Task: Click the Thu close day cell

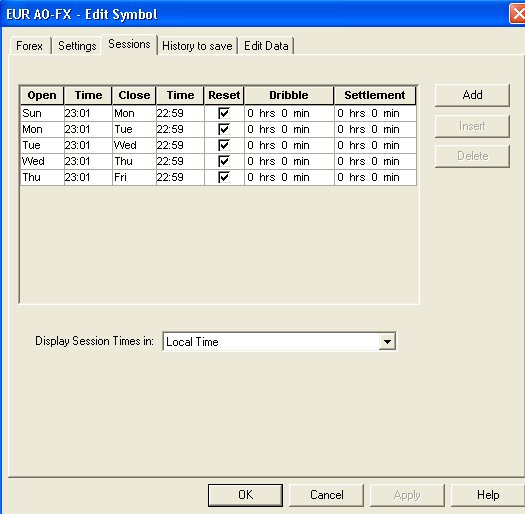Action: click(x=134, y=161)
